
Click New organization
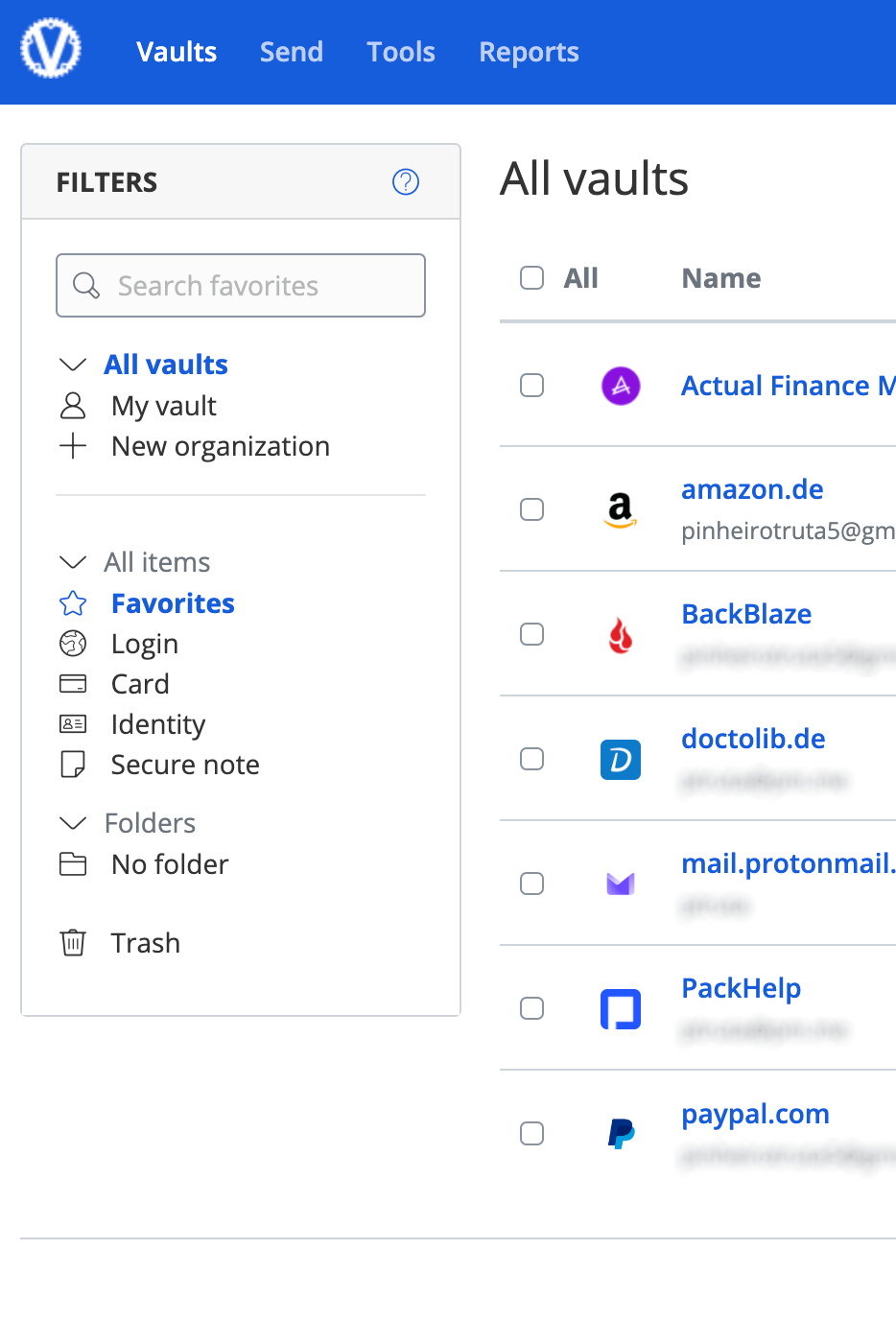[221, 446]
